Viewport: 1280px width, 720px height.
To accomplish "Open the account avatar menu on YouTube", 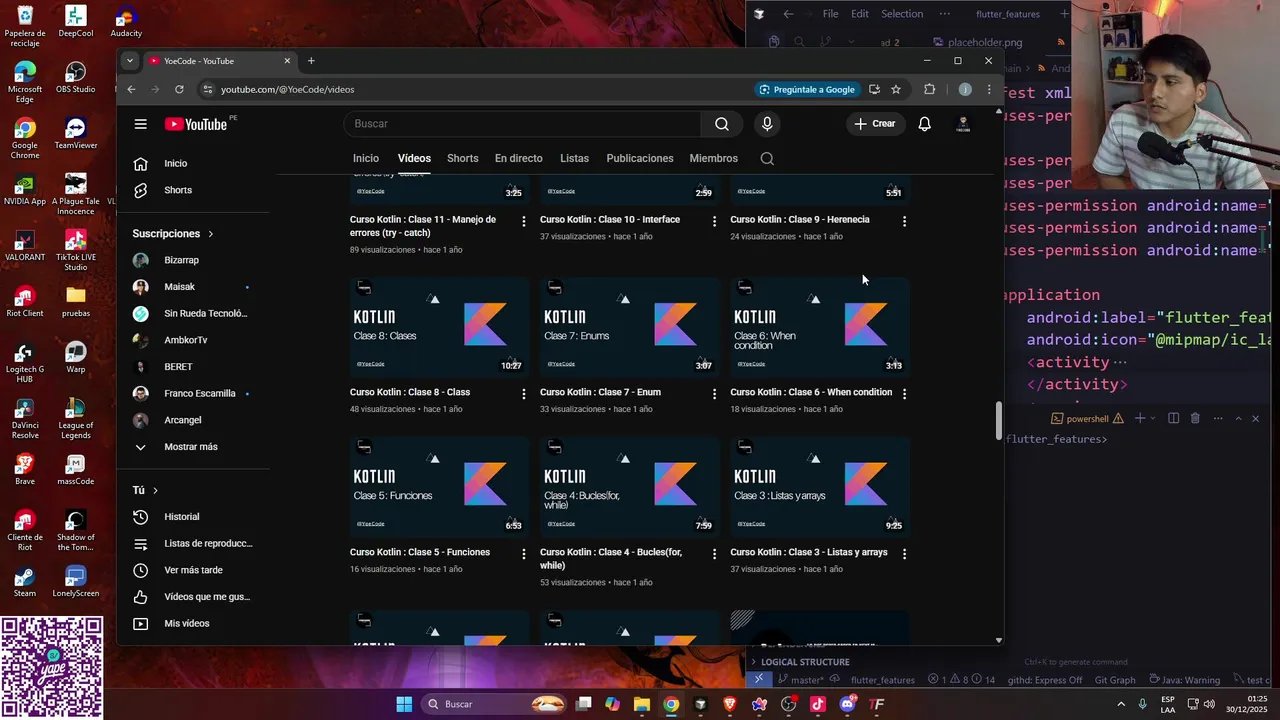I will coord(963,124).
